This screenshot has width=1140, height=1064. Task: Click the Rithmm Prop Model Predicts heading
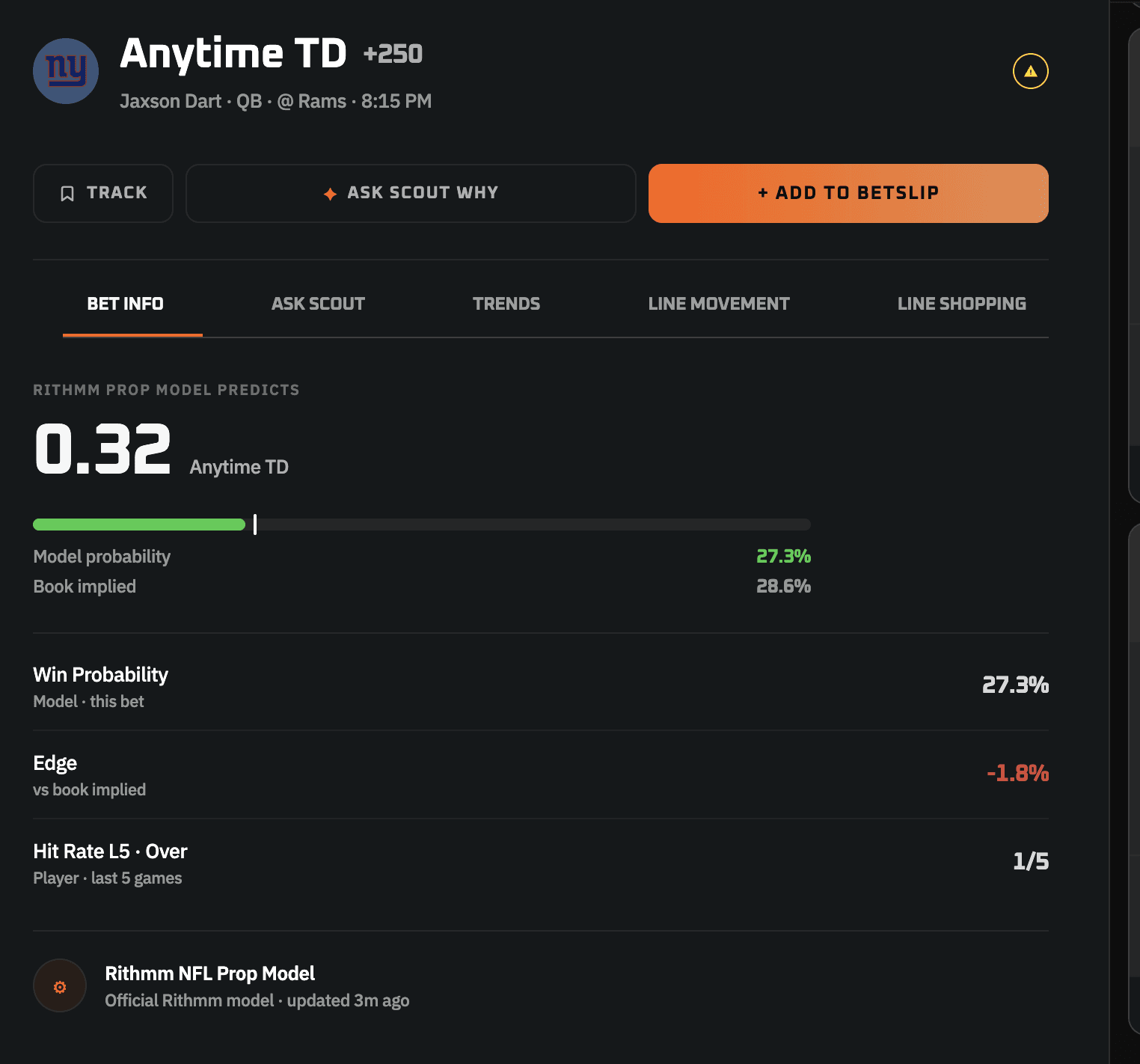[166, 390]
